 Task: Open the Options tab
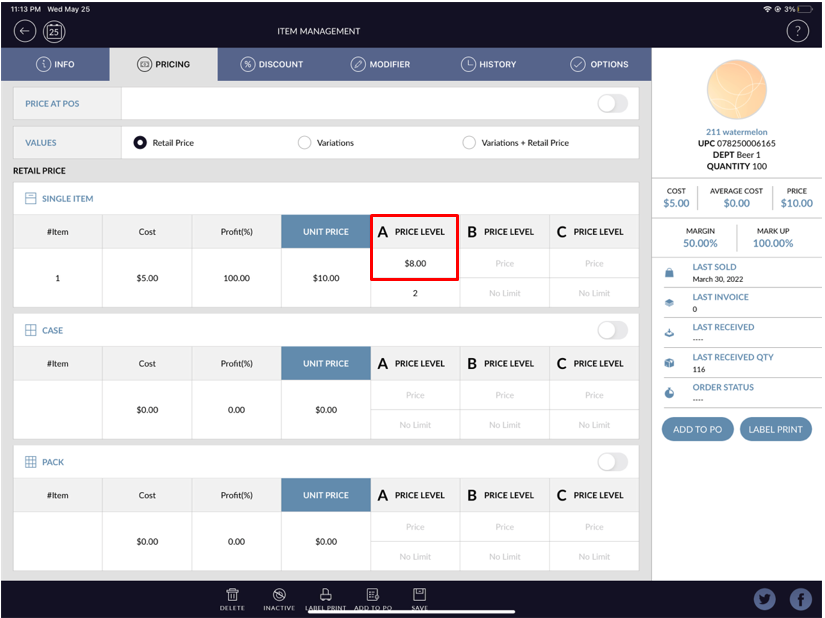tap(599, 64)
